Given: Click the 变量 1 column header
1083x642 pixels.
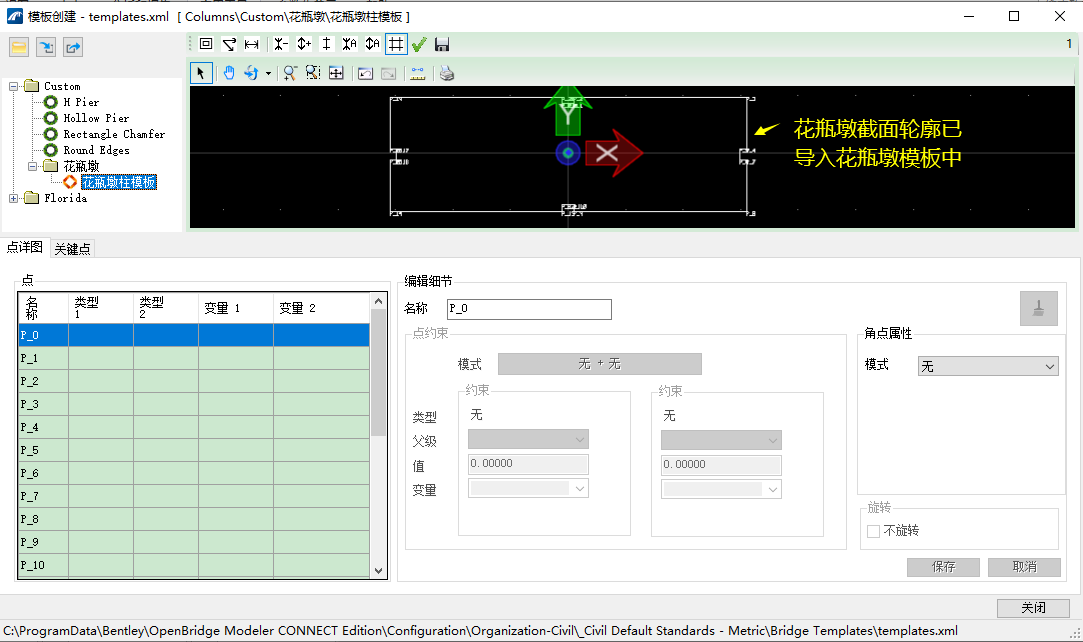Looking at the screenshot, I should pos(236,308).
